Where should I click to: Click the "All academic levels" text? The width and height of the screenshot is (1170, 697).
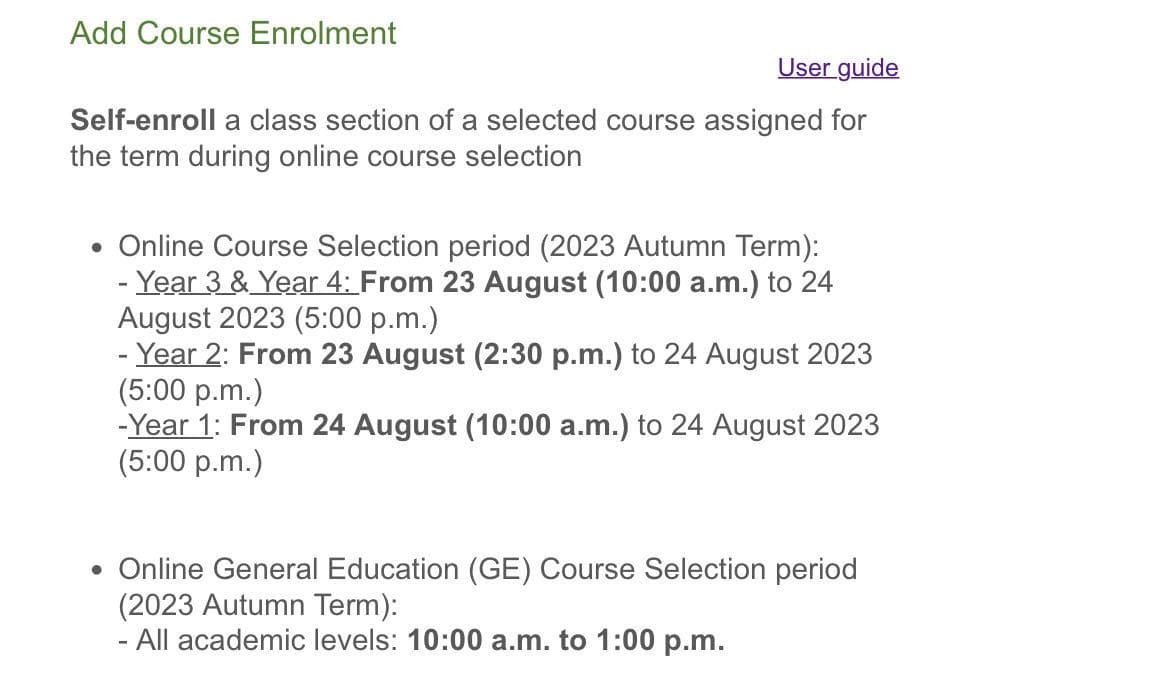click(x=267, y=641)
